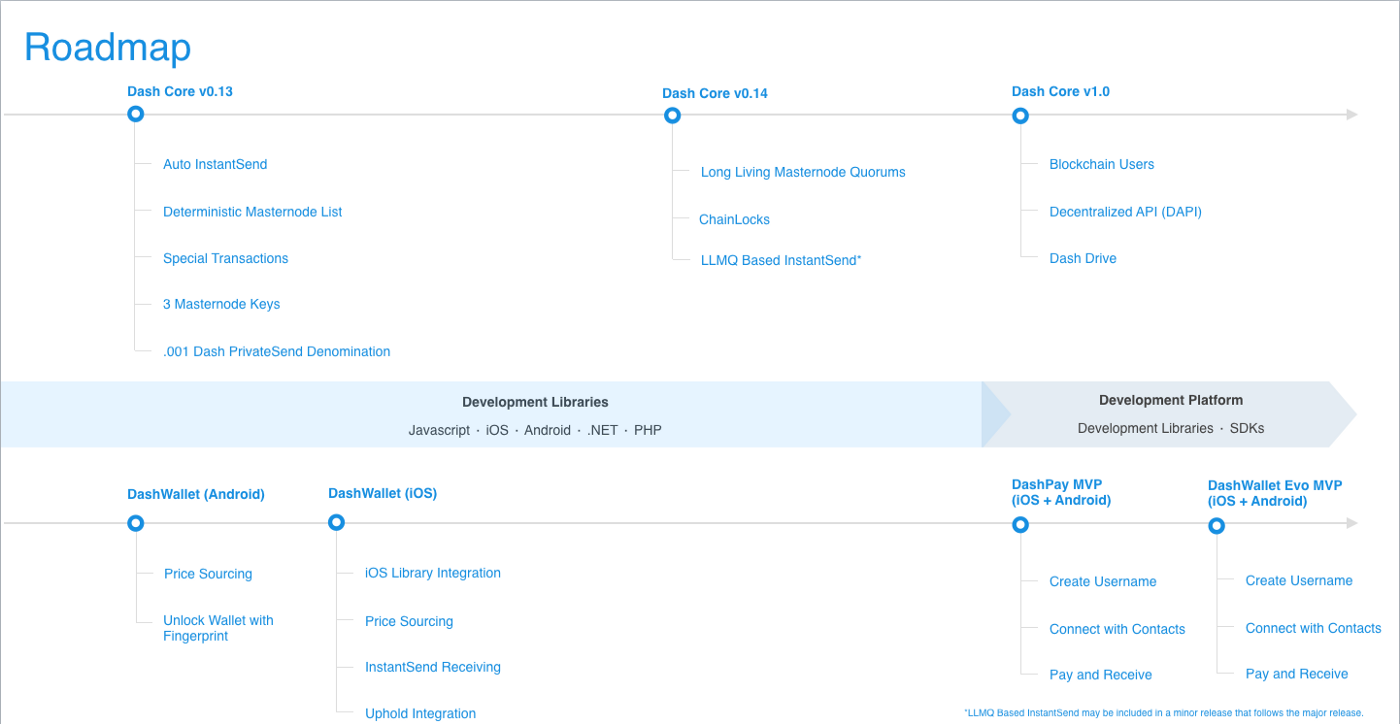Click the DashPay MVP timeline marker circle
The image size is (1400, 724).
(1020, 524)
